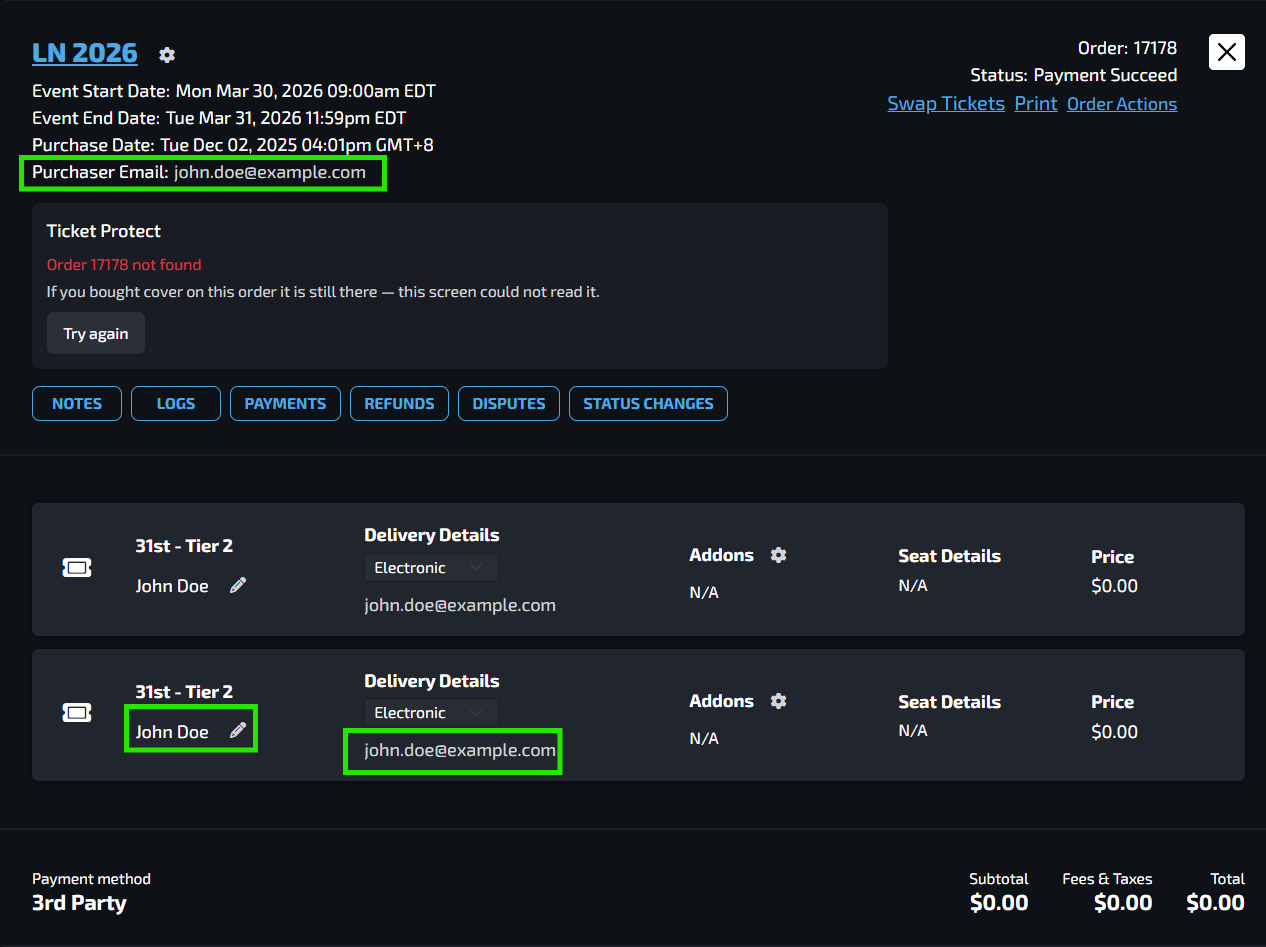Open the Order Actions menu
The height and width of the screenshot is (947, 1266).
click(1122, 104)
